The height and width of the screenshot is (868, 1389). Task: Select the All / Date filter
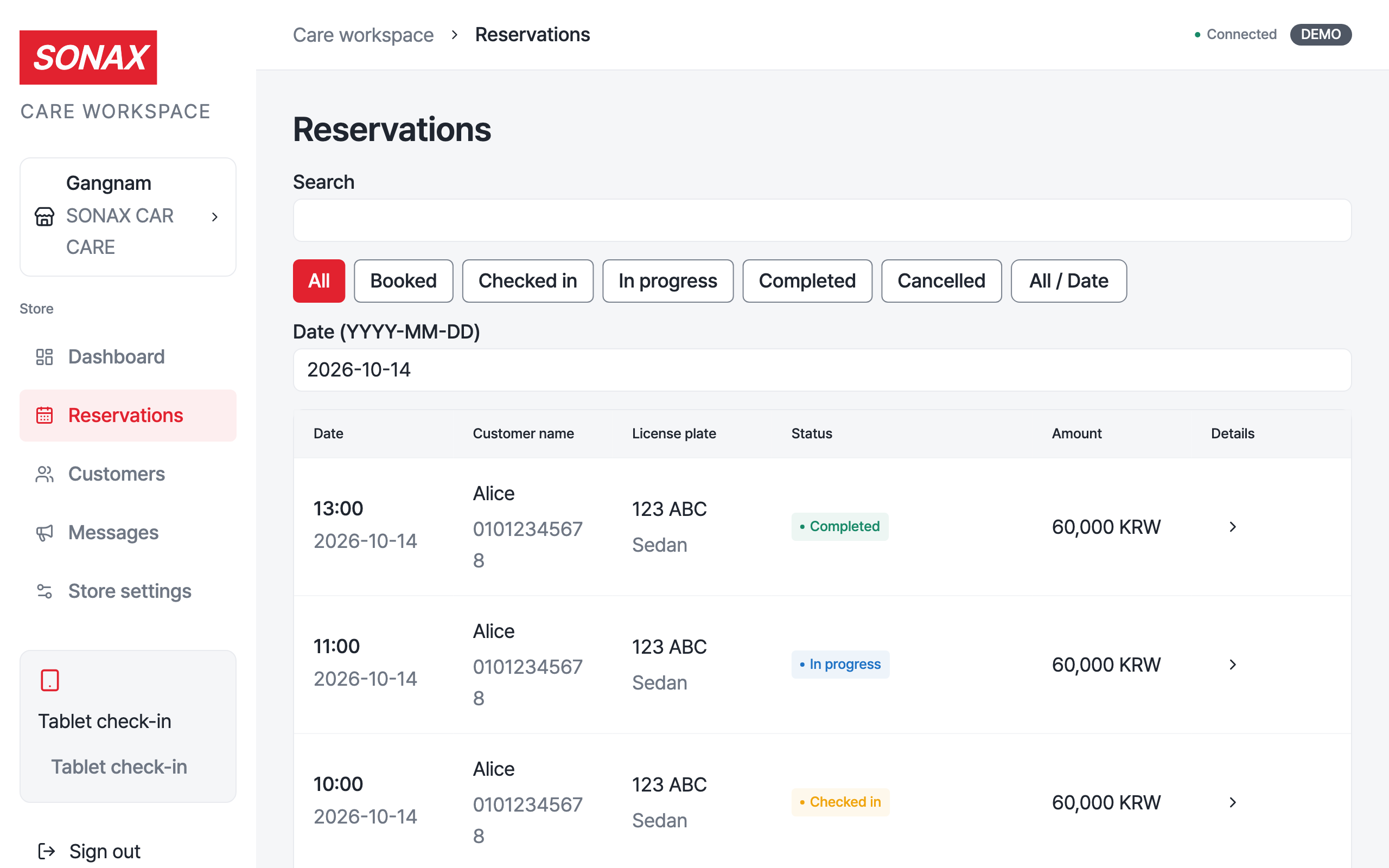pos(1069,280)
